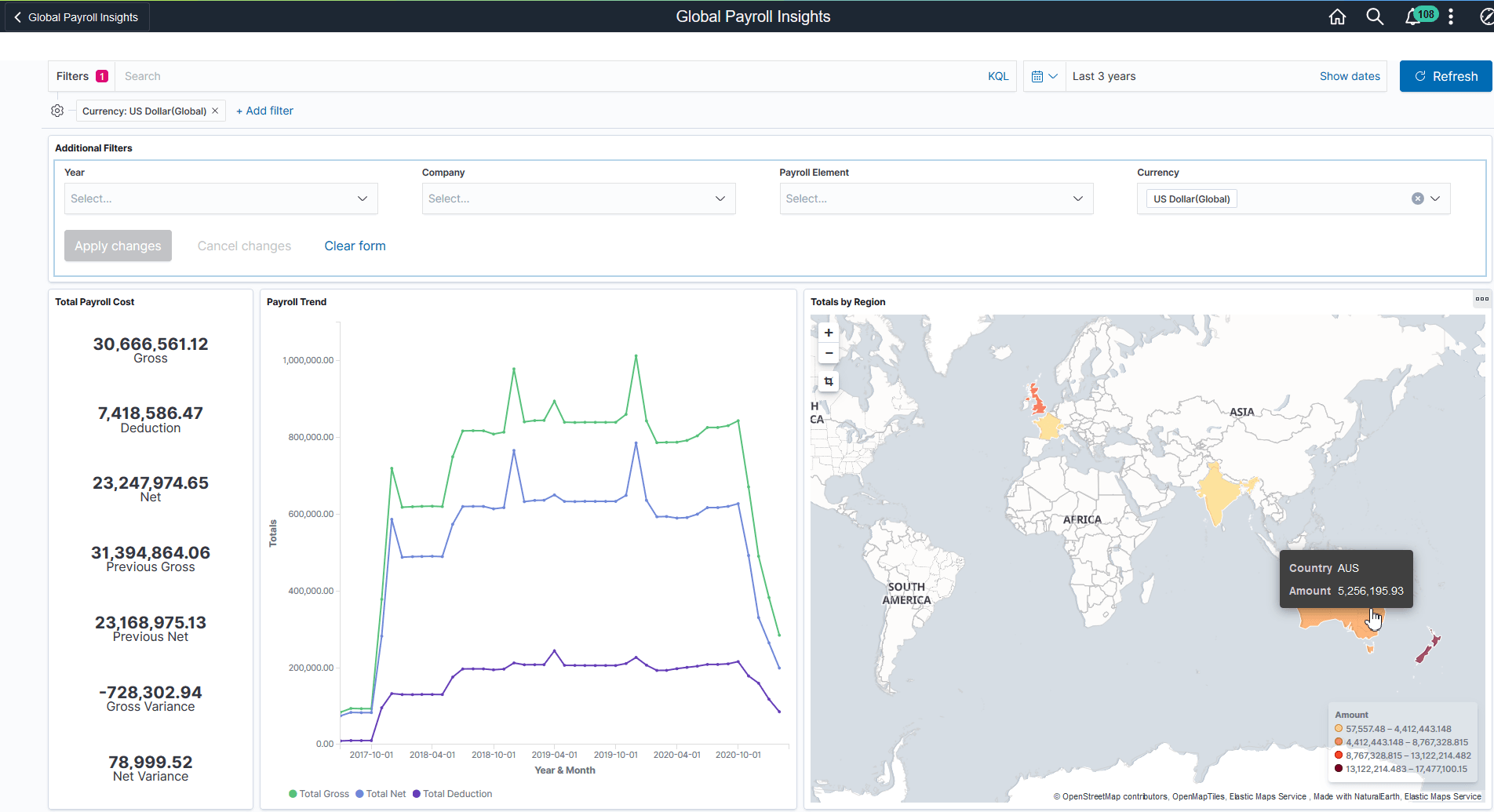Toggle Total Gross series in legend
The width and height of the screenshot is (1494, 812).
click(x=319, y=794)
